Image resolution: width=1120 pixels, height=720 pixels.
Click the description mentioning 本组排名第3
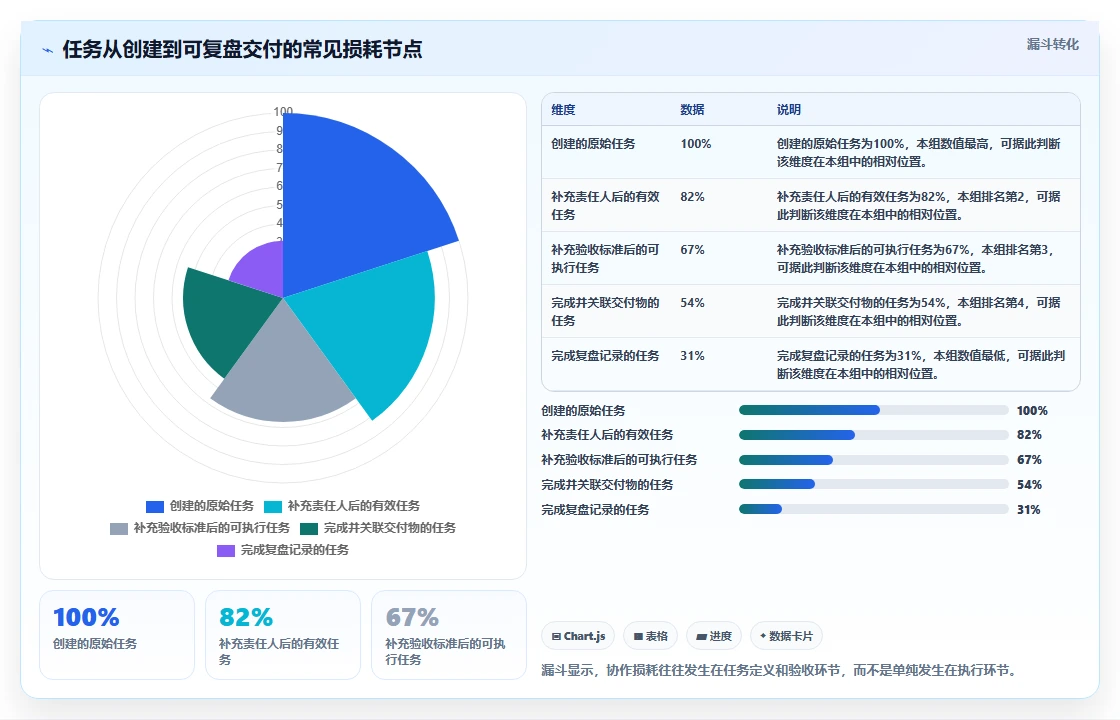pyautogui.click(x=916, y=258)
